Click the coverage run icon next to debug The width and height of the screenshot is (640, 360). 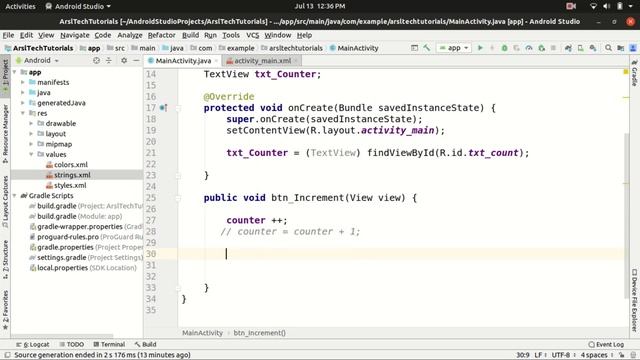(x=516, y=48)
